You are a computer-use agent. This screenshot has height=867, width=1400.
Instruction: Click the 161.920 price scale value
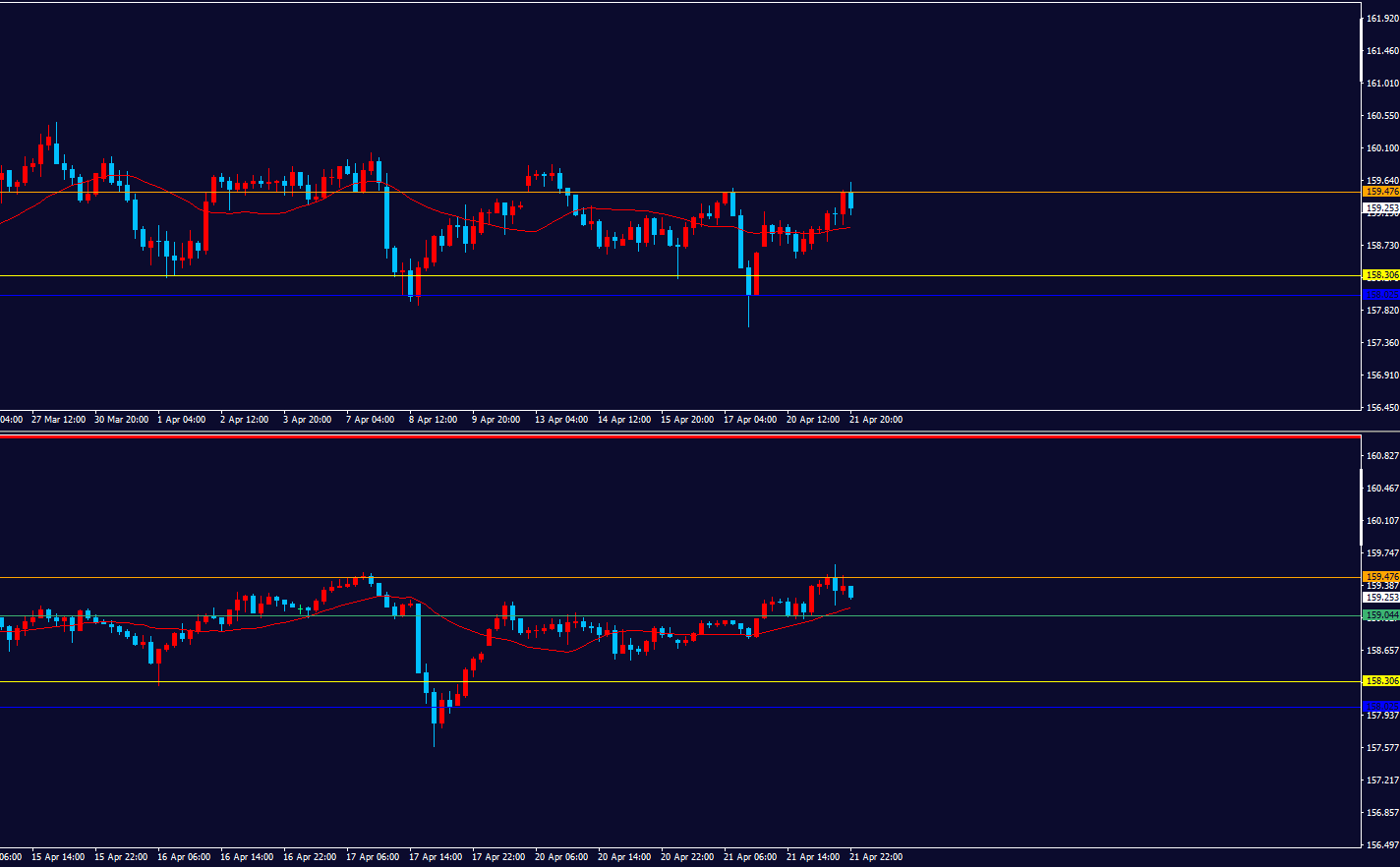click(x=1382, y=19)
